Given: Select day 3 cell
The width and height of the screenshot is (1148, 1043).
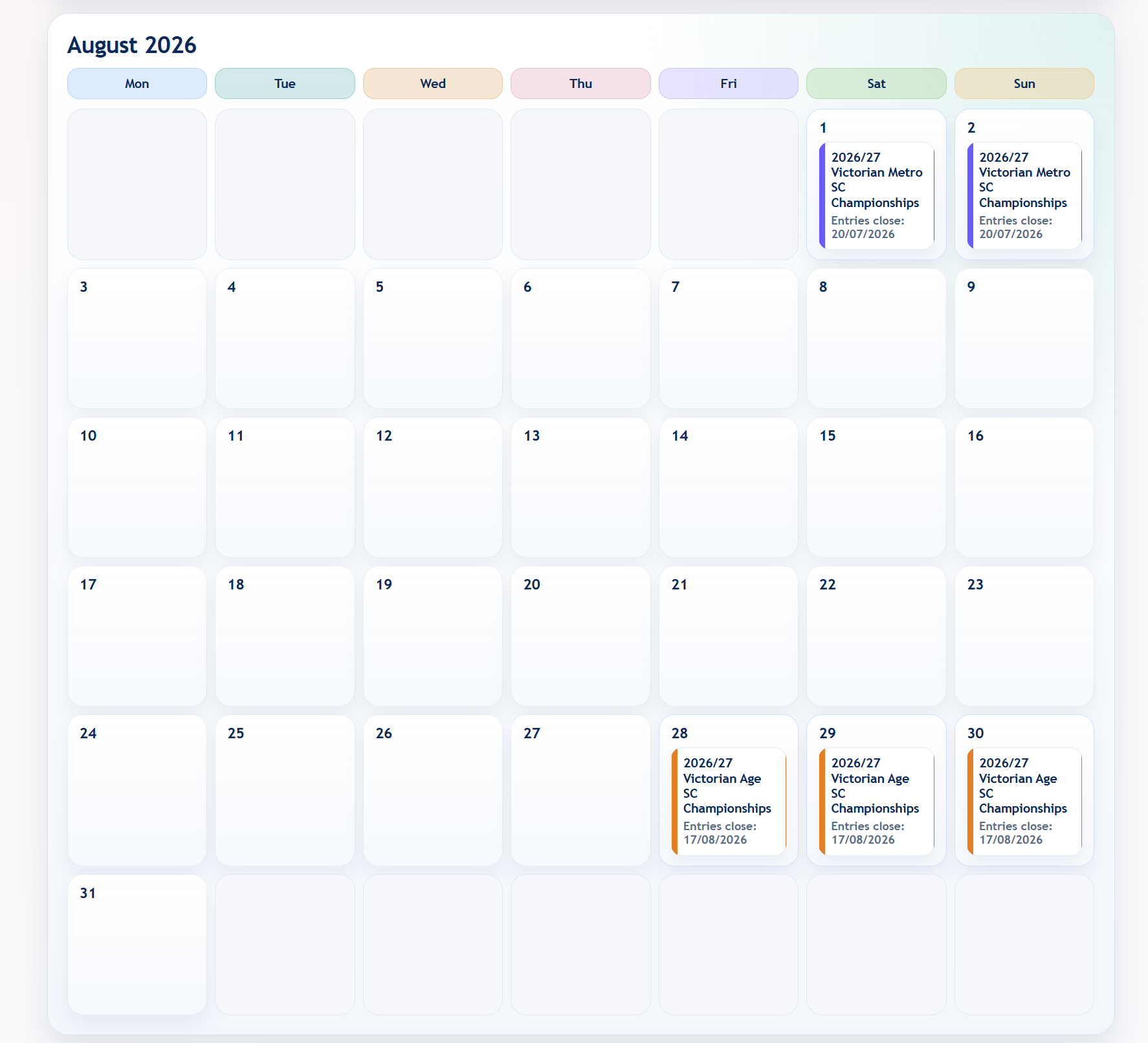Looking at the screenshot, I should pos(137,338).
